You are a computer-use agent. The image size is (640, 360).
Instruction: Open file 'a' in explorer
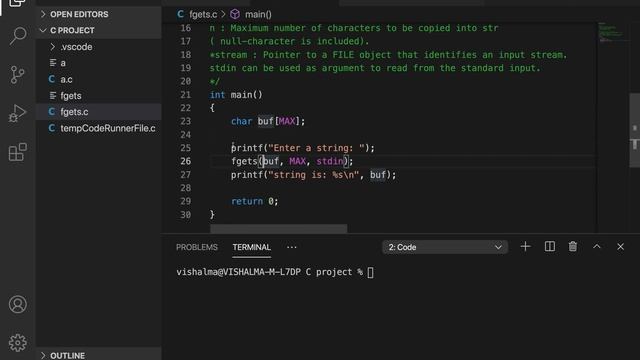coord(98,63)
